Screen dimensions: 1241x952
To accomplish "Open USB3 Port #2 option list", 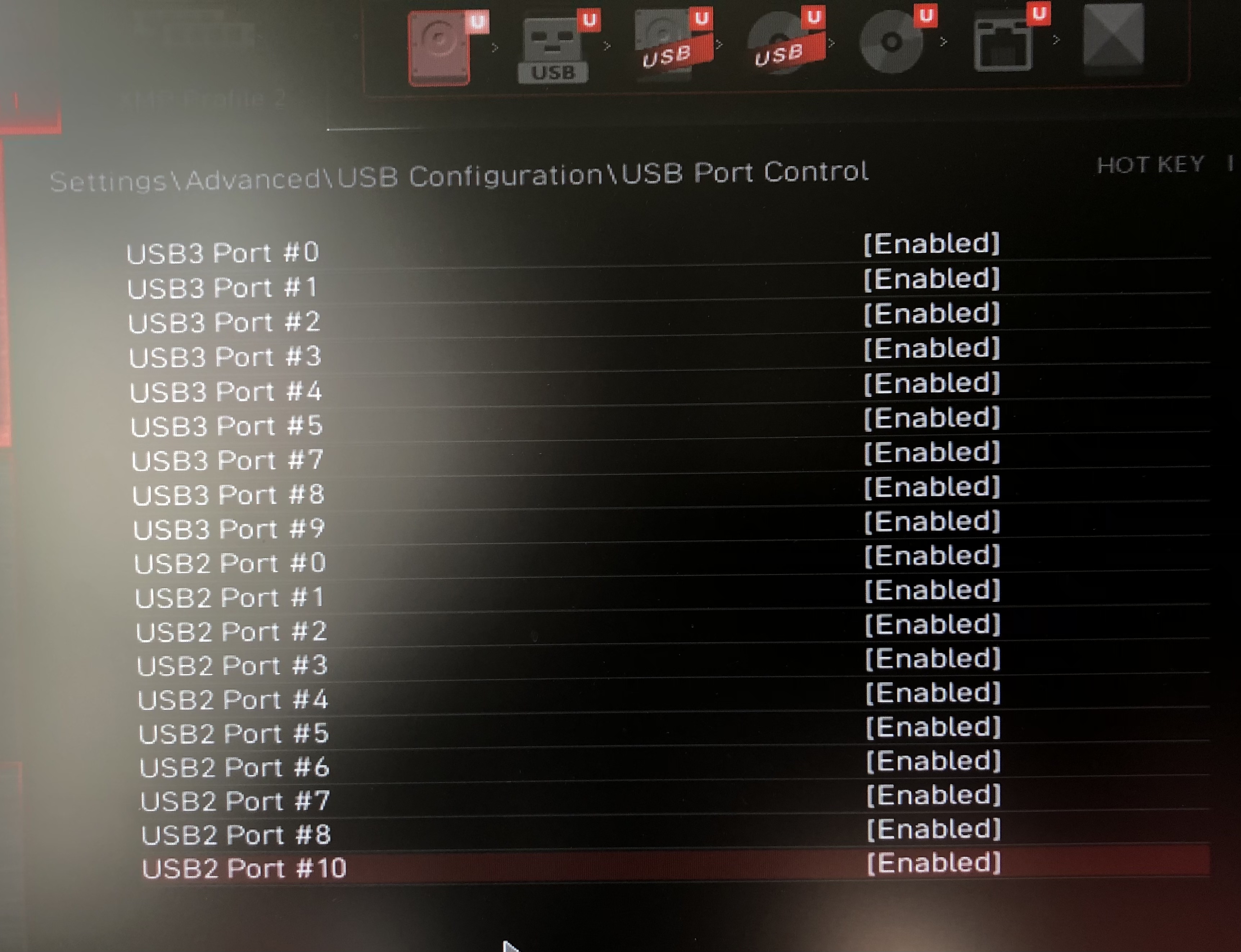I will click(931, 314).
